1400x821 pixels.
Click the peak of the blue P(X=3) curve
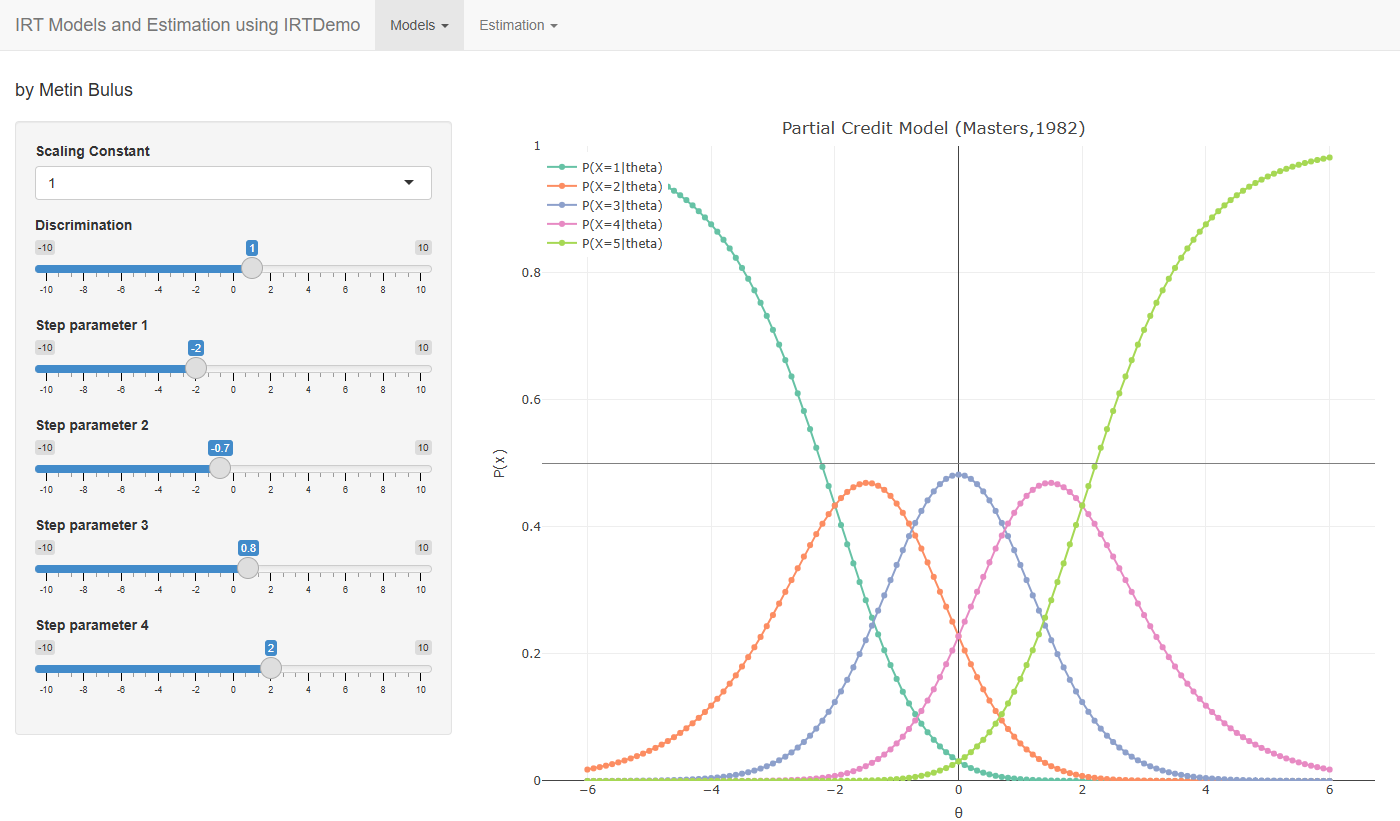pyautogui.click(x=959, y=474)
